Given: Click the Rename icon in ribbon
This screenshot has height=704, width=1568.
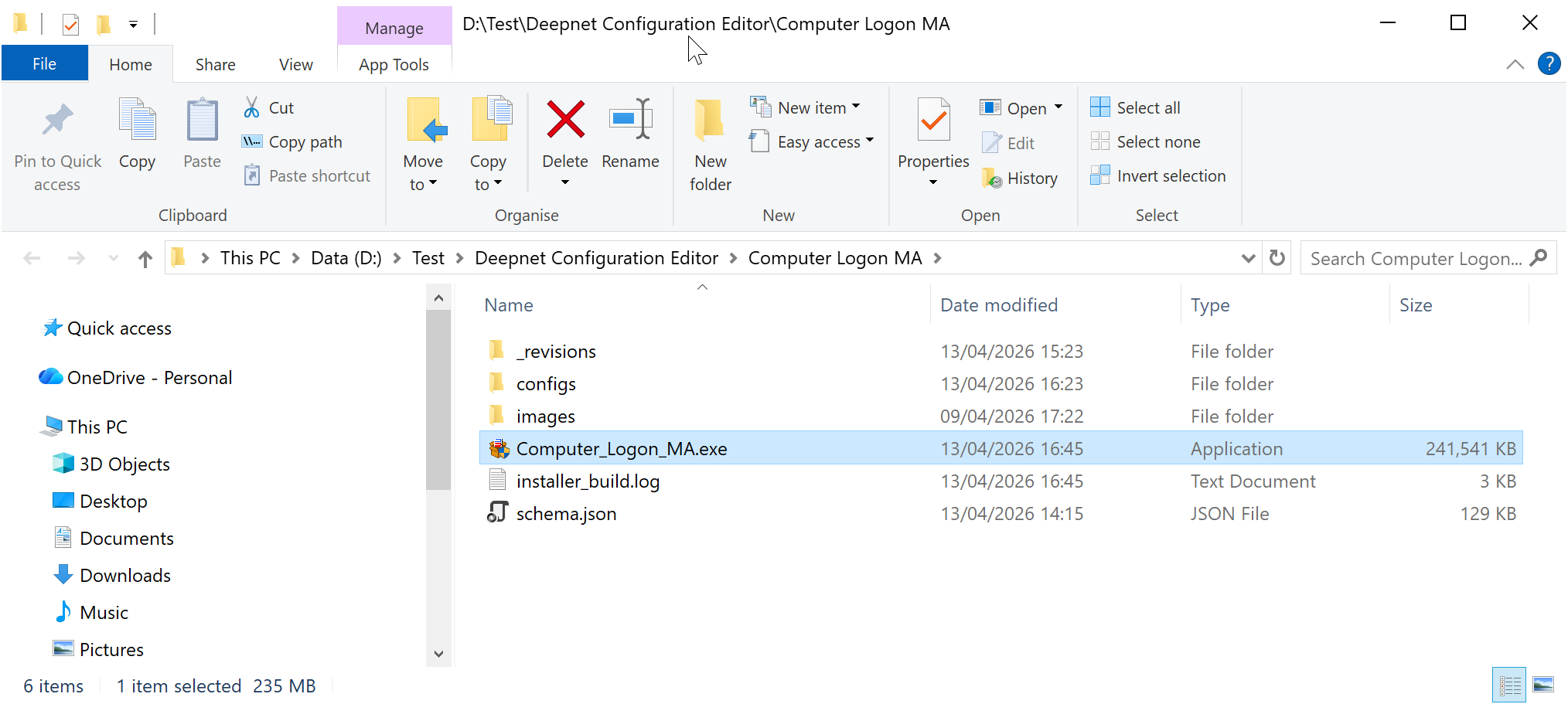Looking at the screenshot, I should [x=630, y=121].
